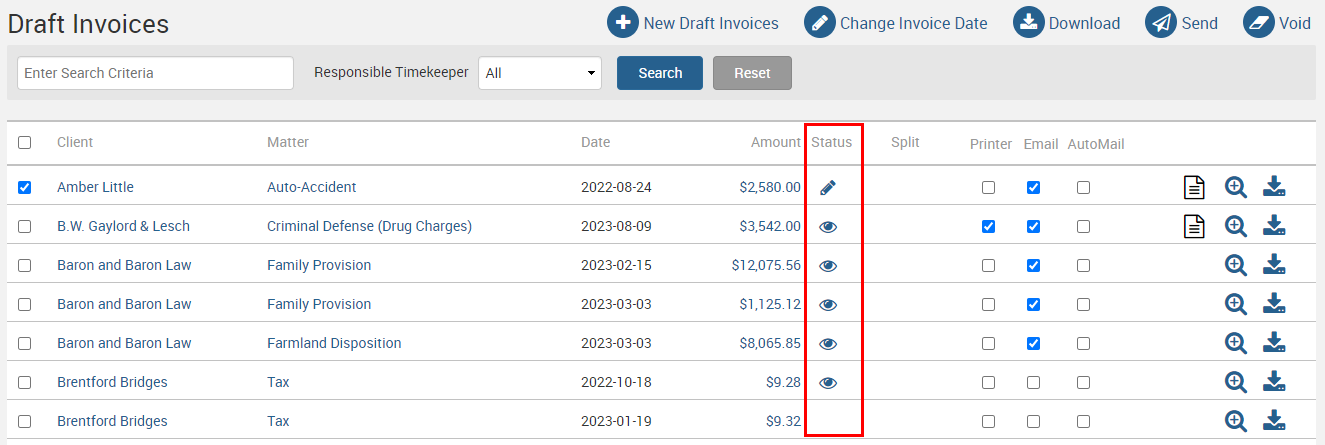Sort by the Client column header
The width and height of the screenshot is (1325, 445).
pyautogui.click(x=75, y=143)
